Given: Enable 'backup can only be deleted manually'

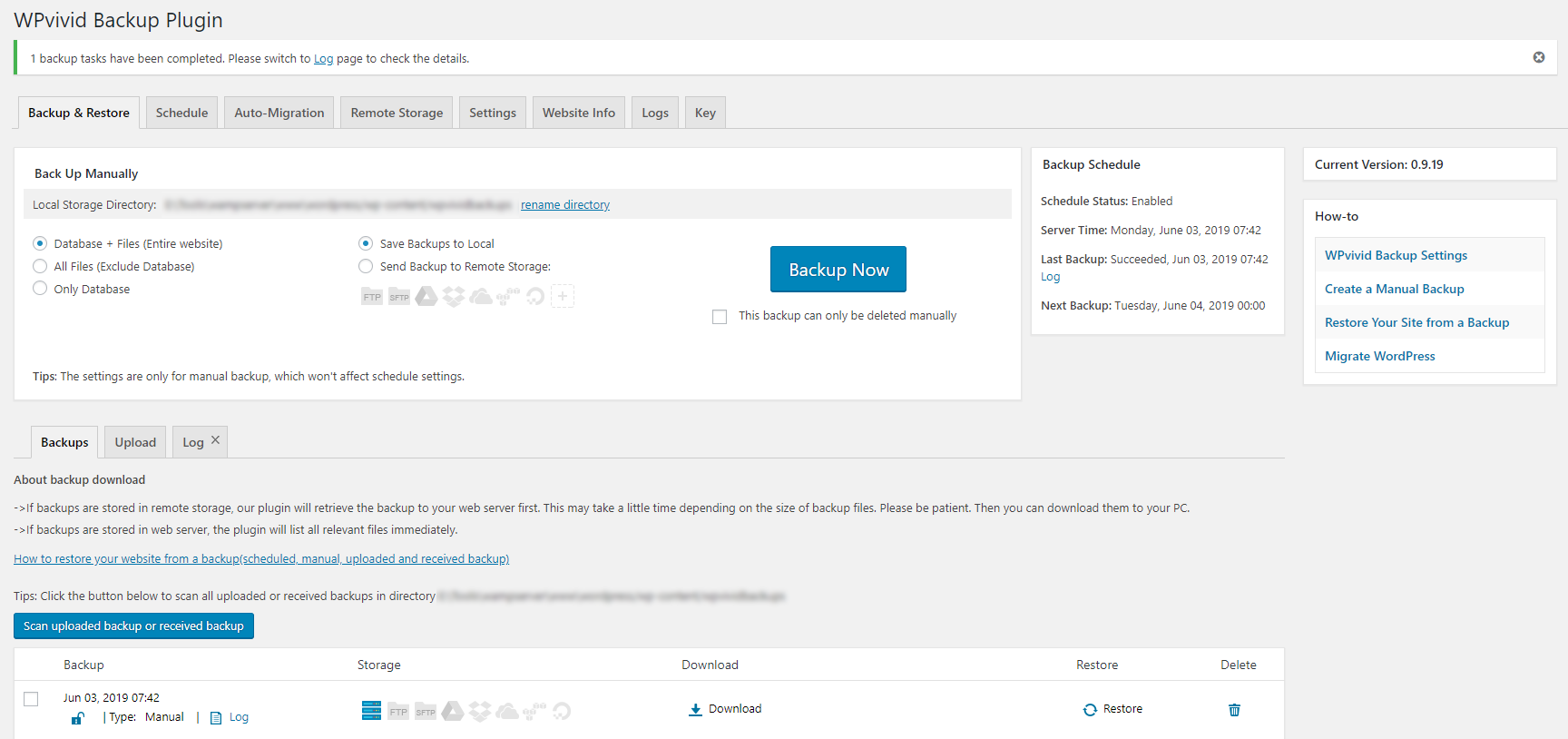Looking at the screenshot, I should click(x=720, y=317).
